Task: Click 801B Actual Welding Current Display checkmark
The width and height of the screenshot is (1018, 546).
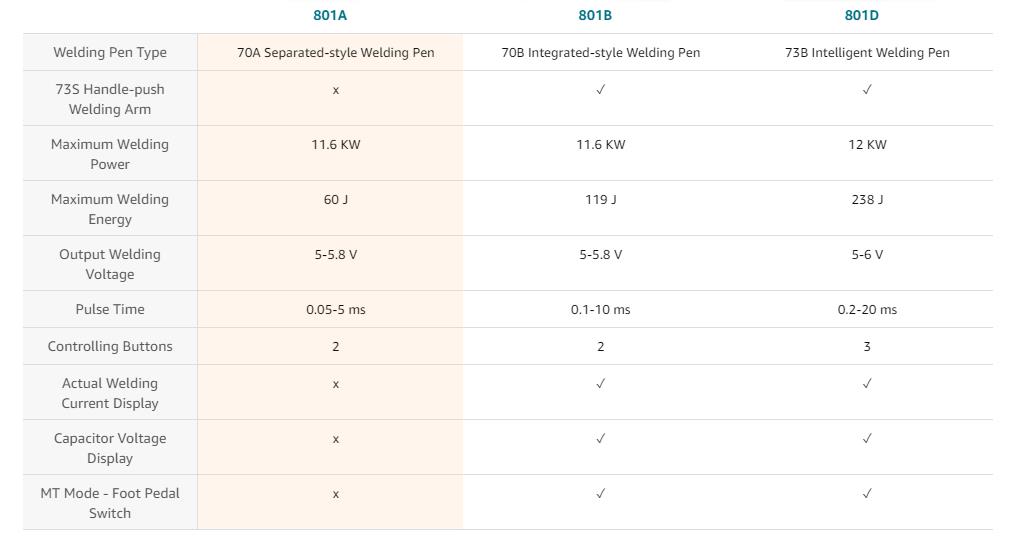Action: 601,384
